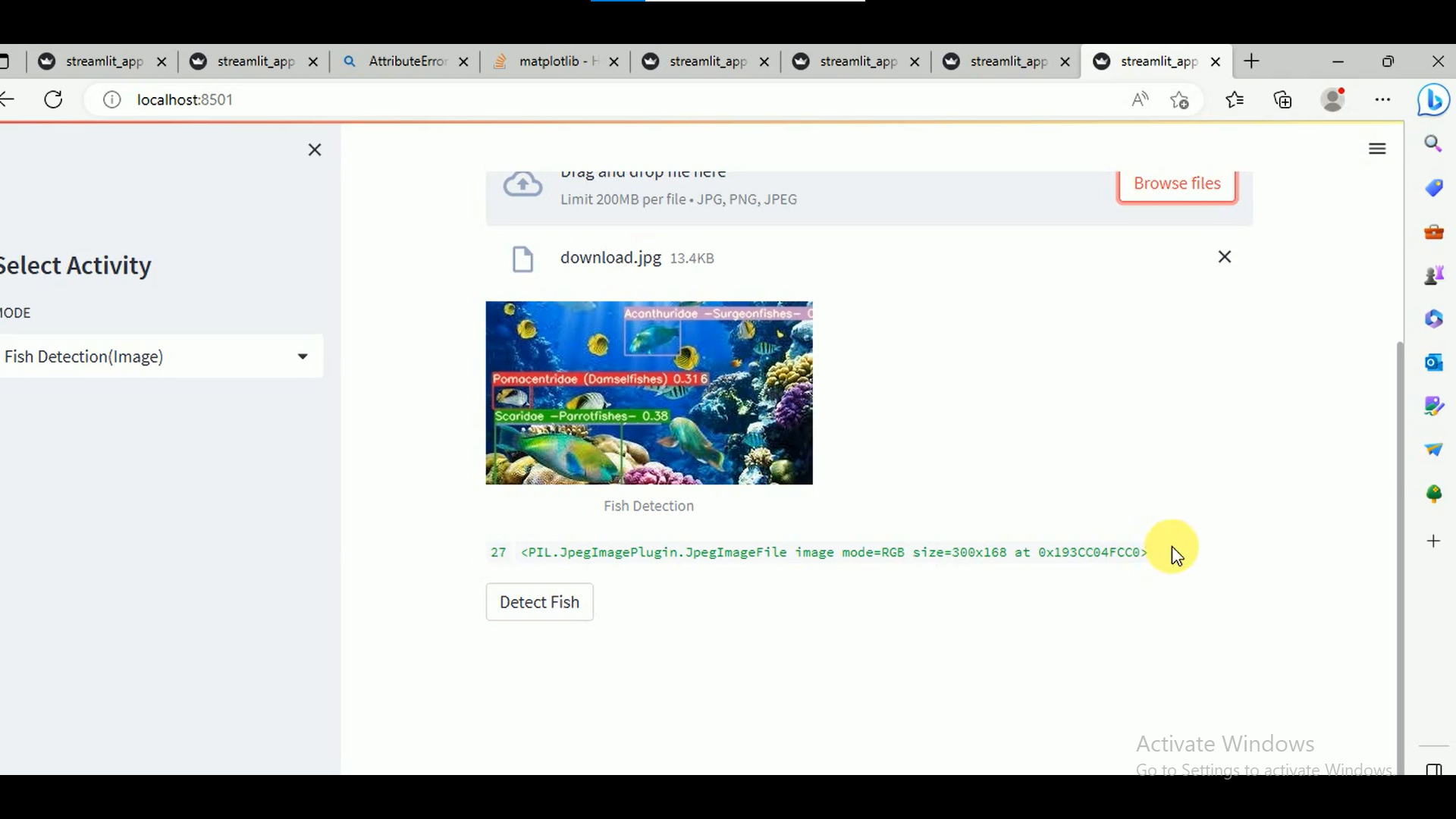Click the Detect Fish button
Image resolution: width=1456 pixels, height=819 pixels.
pyautogui.click(x=539, y=601)
